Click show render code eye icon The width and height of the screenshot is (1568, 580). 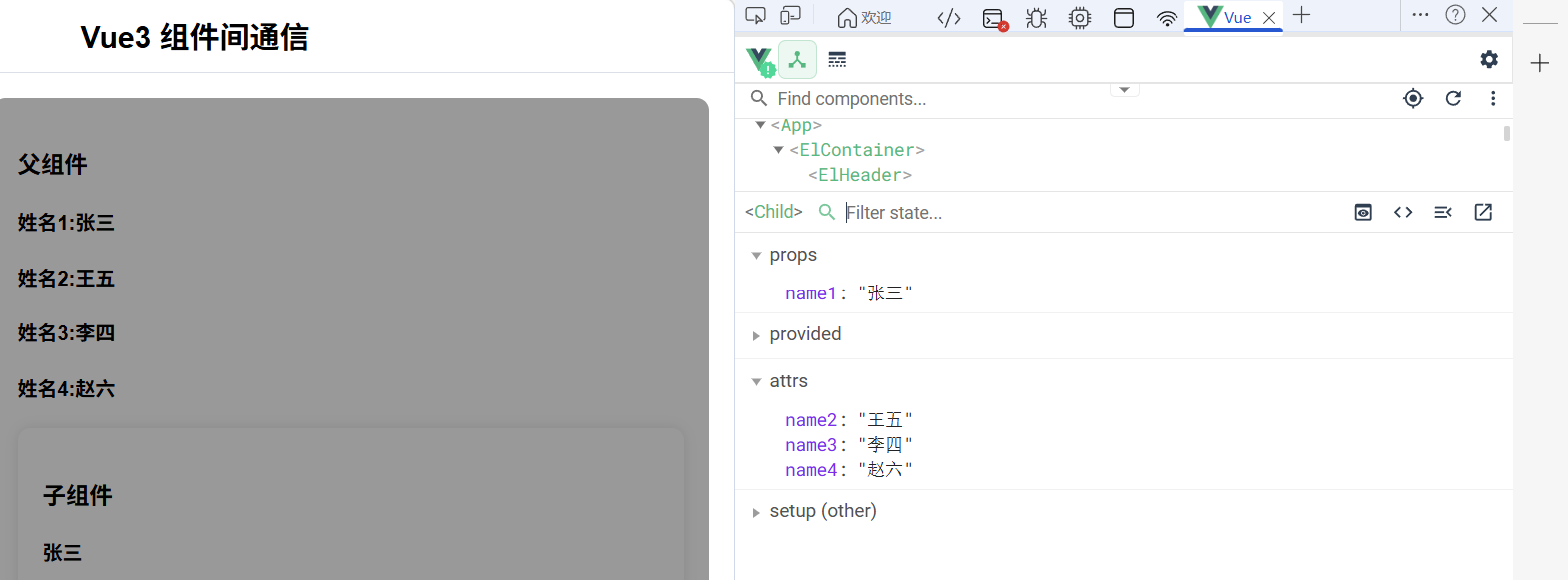tap(1363, 212)
